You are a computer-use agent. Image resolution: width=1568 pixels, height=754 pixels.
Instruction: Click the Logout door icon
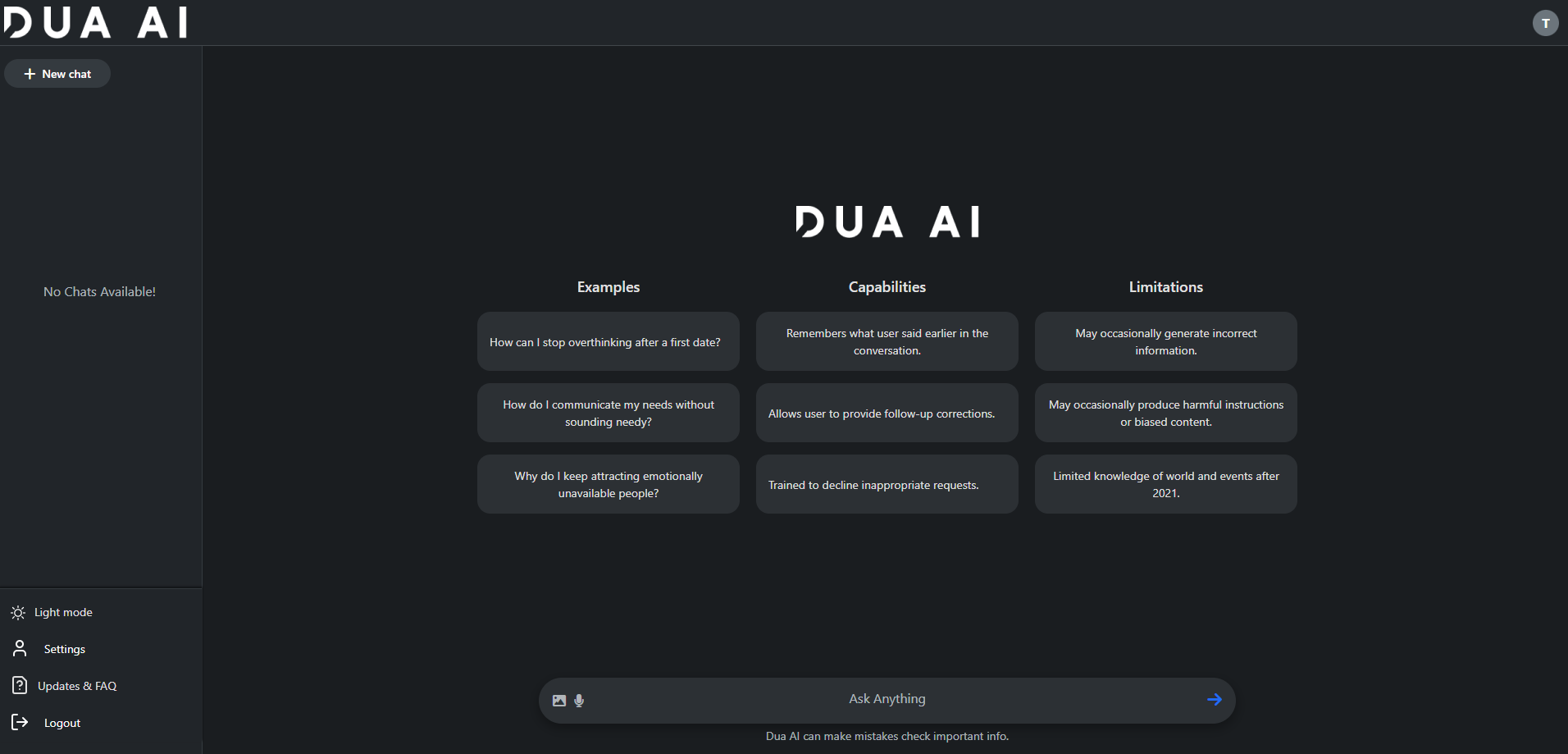click(x=20, y=722)
